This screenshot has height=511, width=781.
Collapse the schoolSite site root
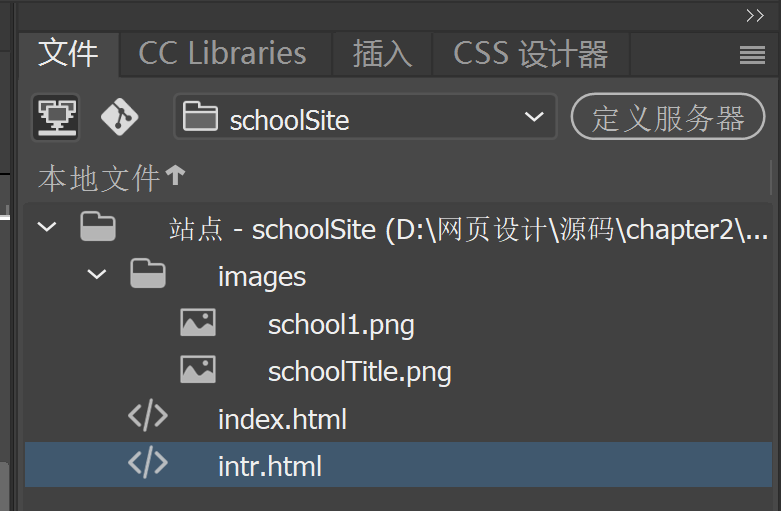(46, 228)
